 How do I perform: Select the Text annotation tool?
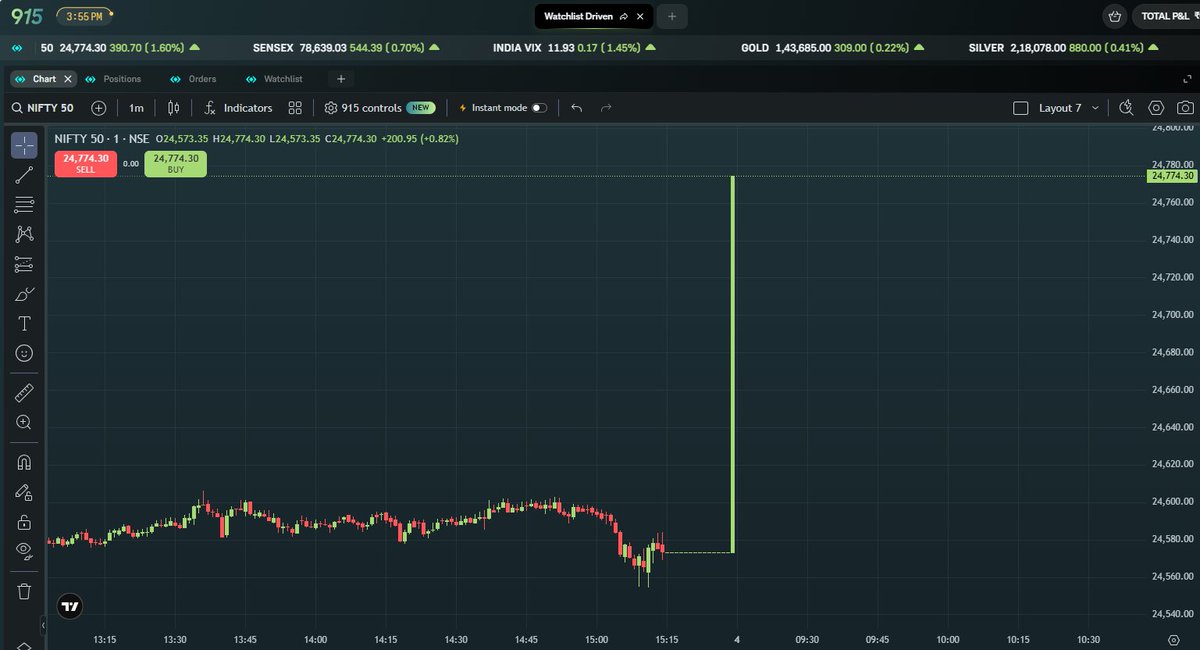pos(25,324)
